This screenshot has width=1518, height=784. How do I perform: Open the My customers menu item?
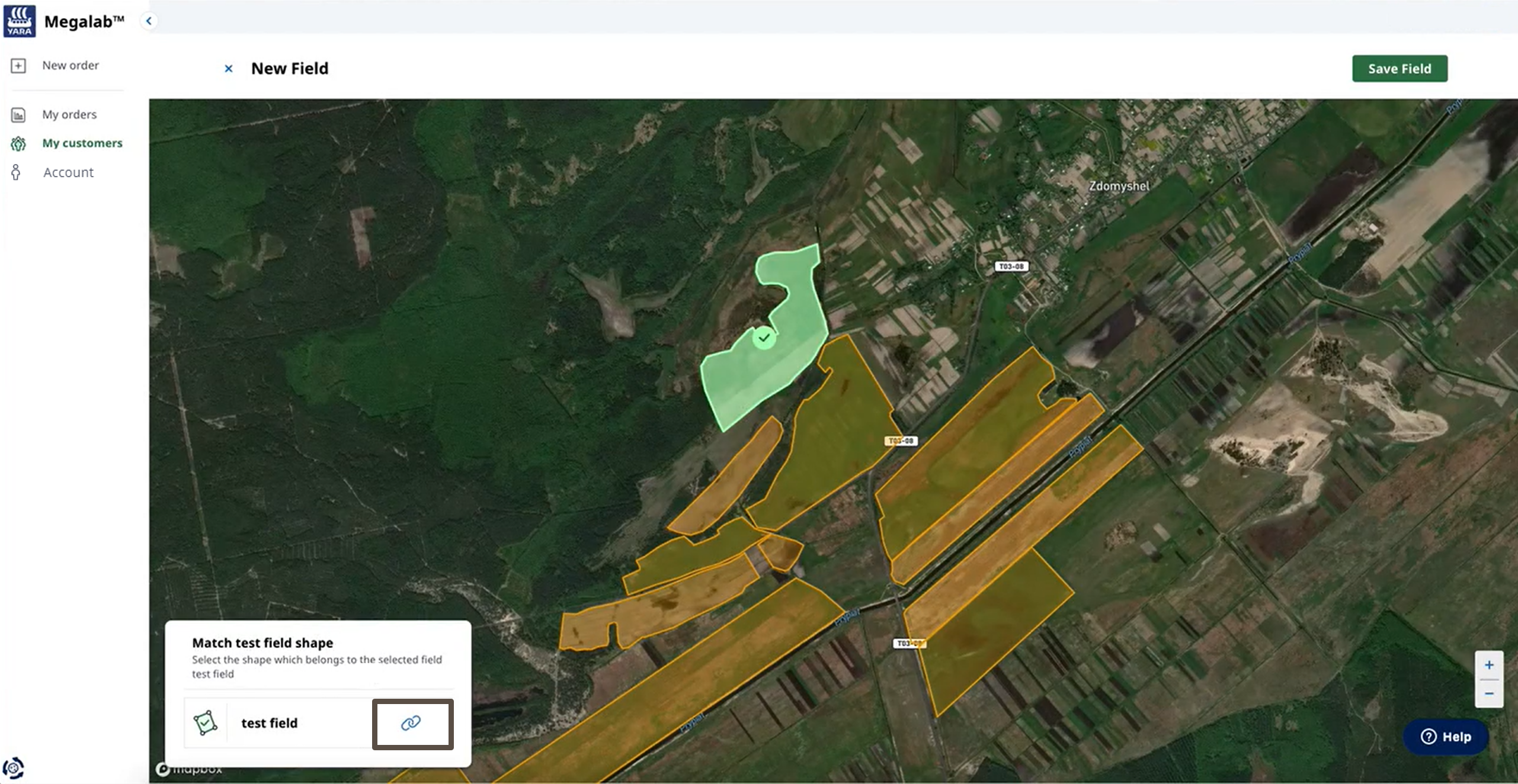(82, 143)
